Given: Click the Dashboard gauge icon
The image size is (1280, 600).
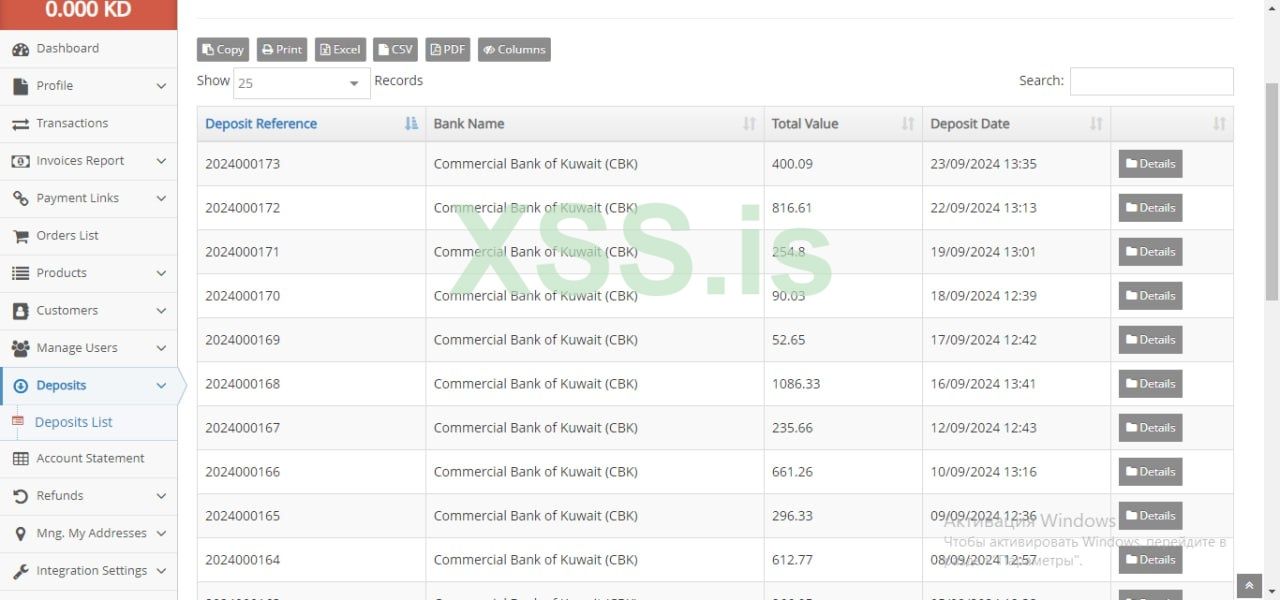Looking at the screenshot, I should click(x=20, y=49).
